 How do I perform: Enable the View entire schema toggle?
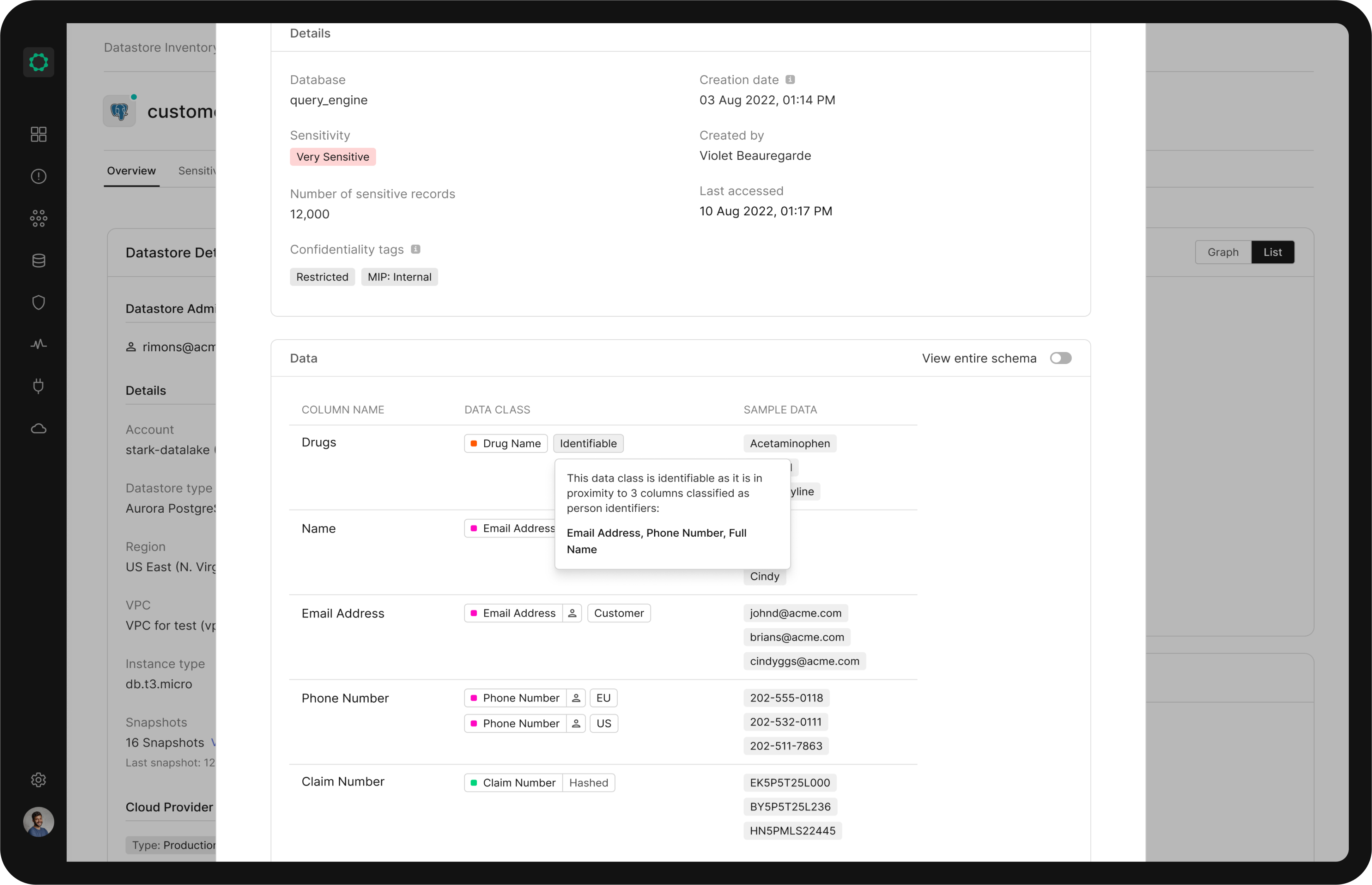click(x=1060, y=358)
